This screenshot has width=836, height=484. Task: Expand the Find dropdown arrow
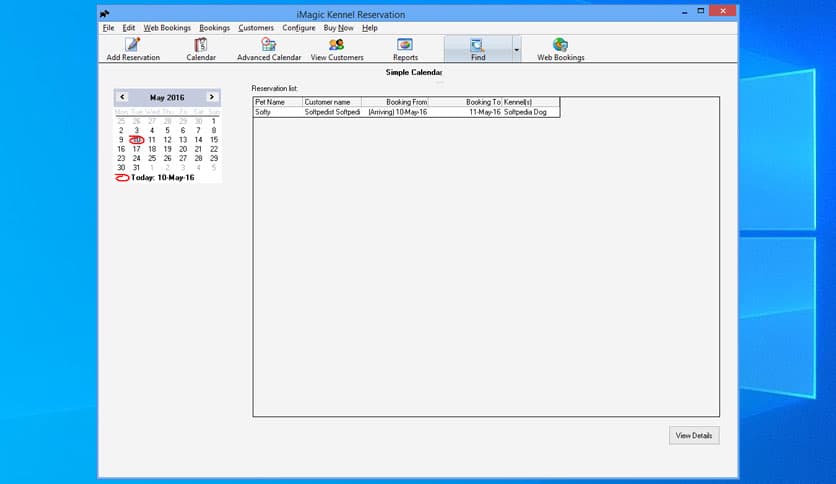tap(517, 50)
